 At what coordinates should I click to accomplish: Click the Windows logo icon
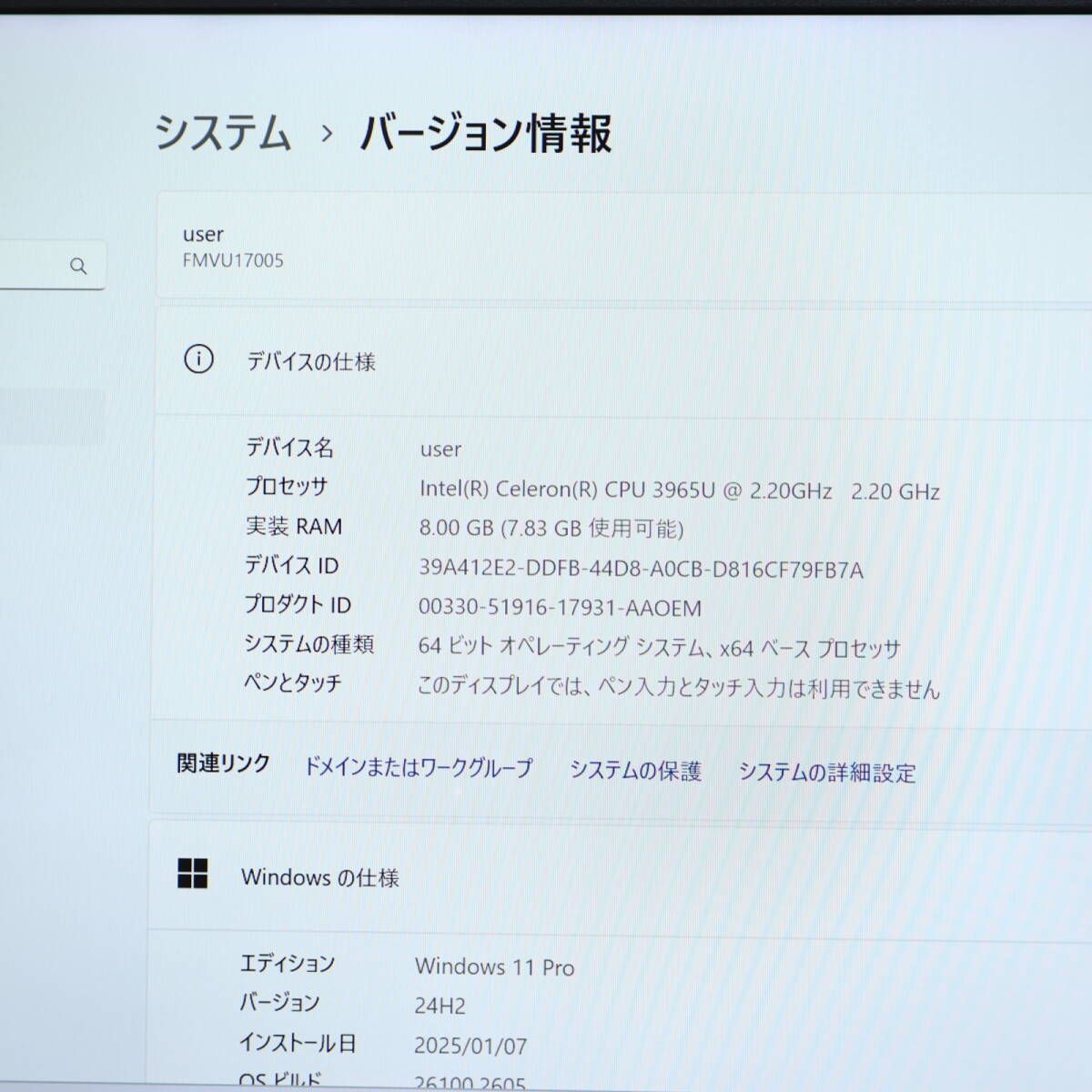click(x=192, y=874)
